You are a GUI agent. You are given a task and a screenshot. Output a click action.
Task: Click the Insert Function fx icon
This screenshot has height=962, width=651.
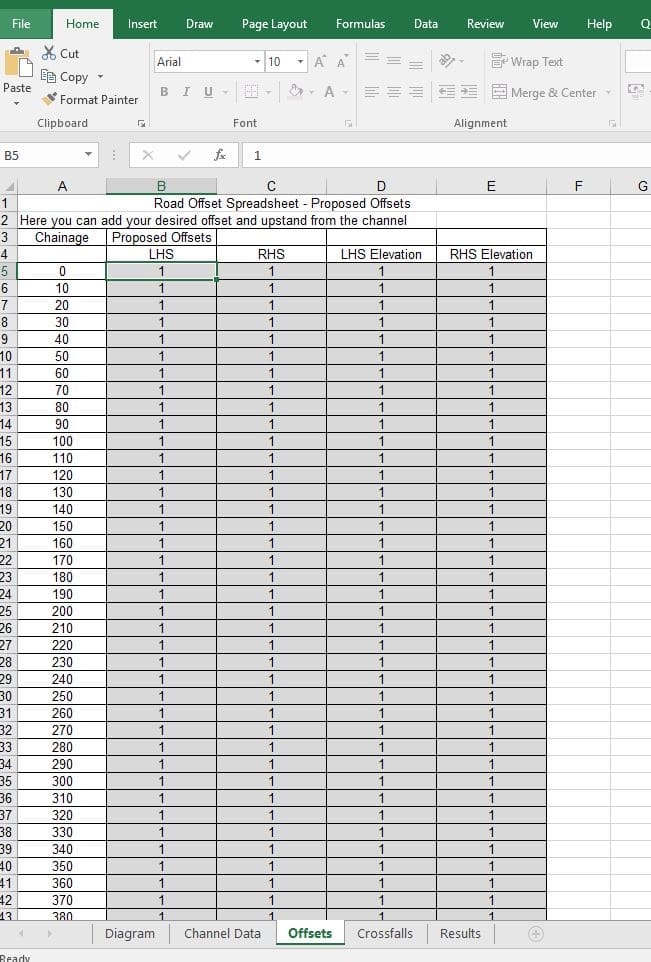pyautogui.click(x=220, y=155)
